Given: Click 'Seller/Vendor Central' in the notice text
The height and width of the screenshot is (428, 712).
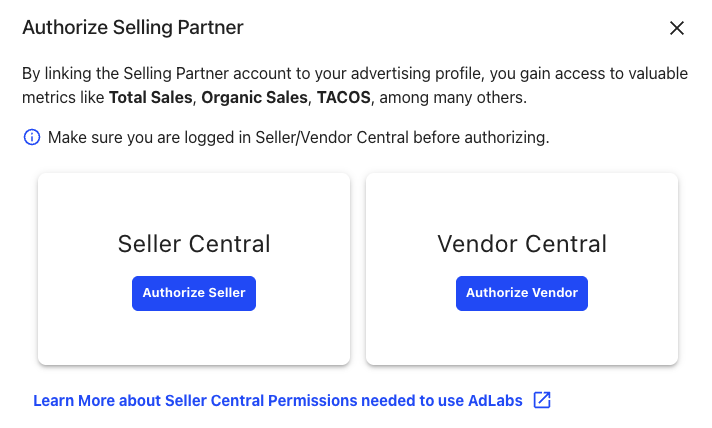Looking at the screenshot, I should click(332, 138).
